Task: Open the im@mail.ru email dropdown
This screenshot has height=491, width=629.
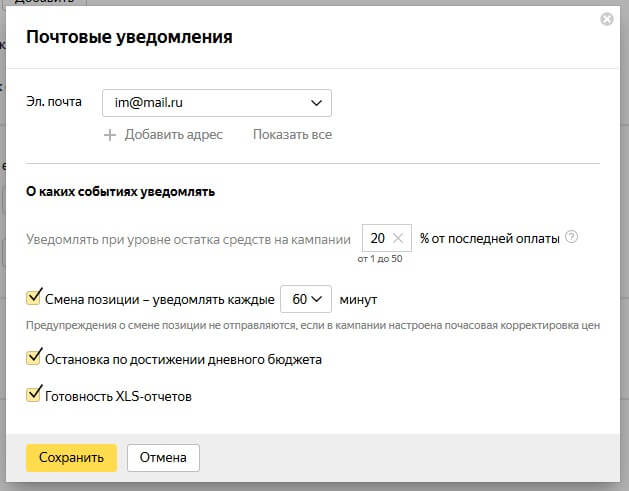Action: tap(216, 103)
